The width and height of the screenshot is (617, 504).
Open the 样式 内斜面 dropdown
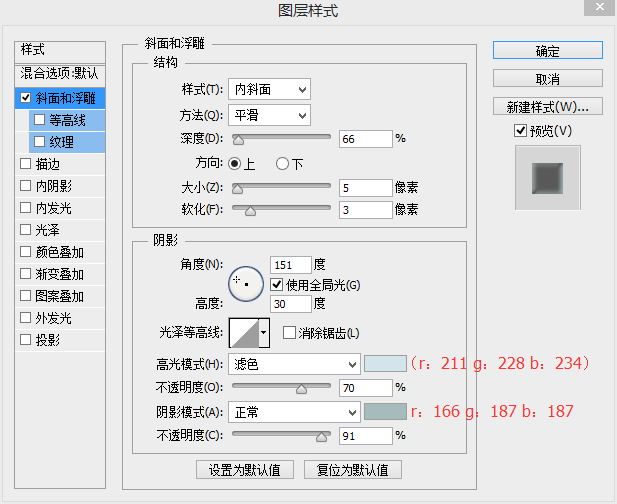(269, 90)
